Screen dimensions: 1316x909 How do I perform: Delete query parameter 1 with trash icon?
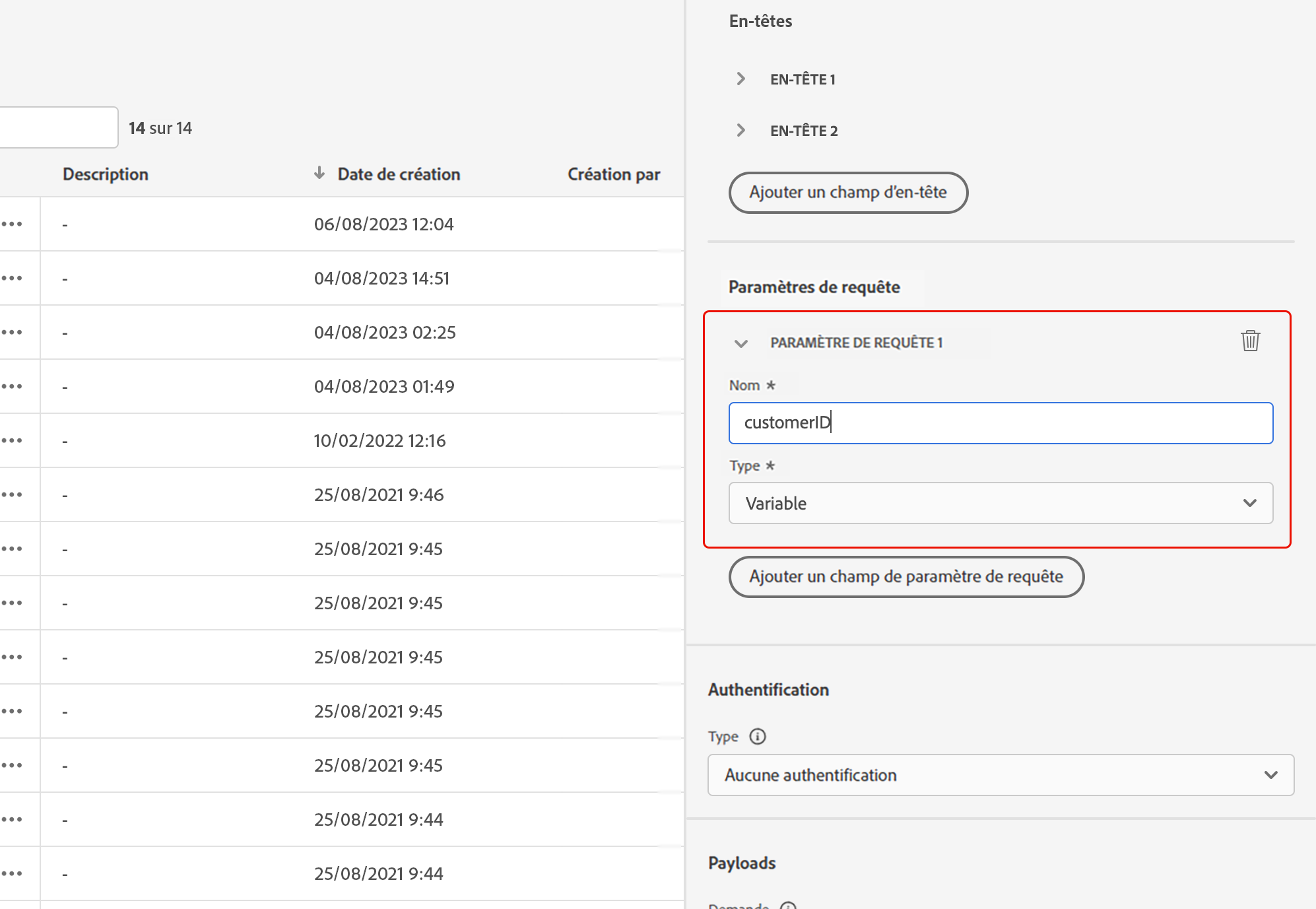pos(1250,341)
